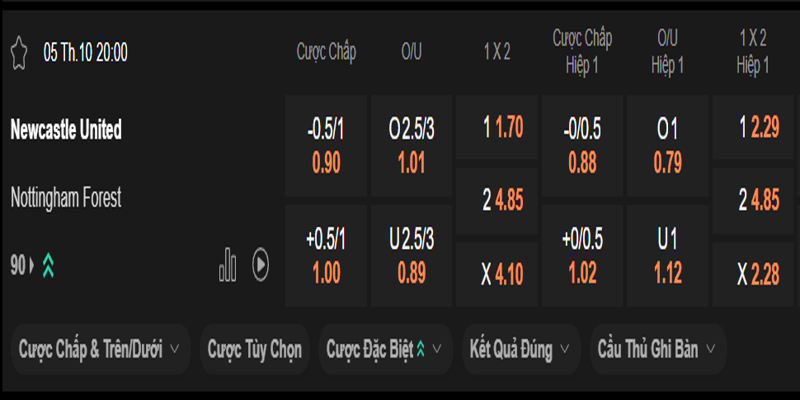Open Cược Chấp & Trên/Dưới dropdown
800x400 pixels.
click(x=100, y=349)
